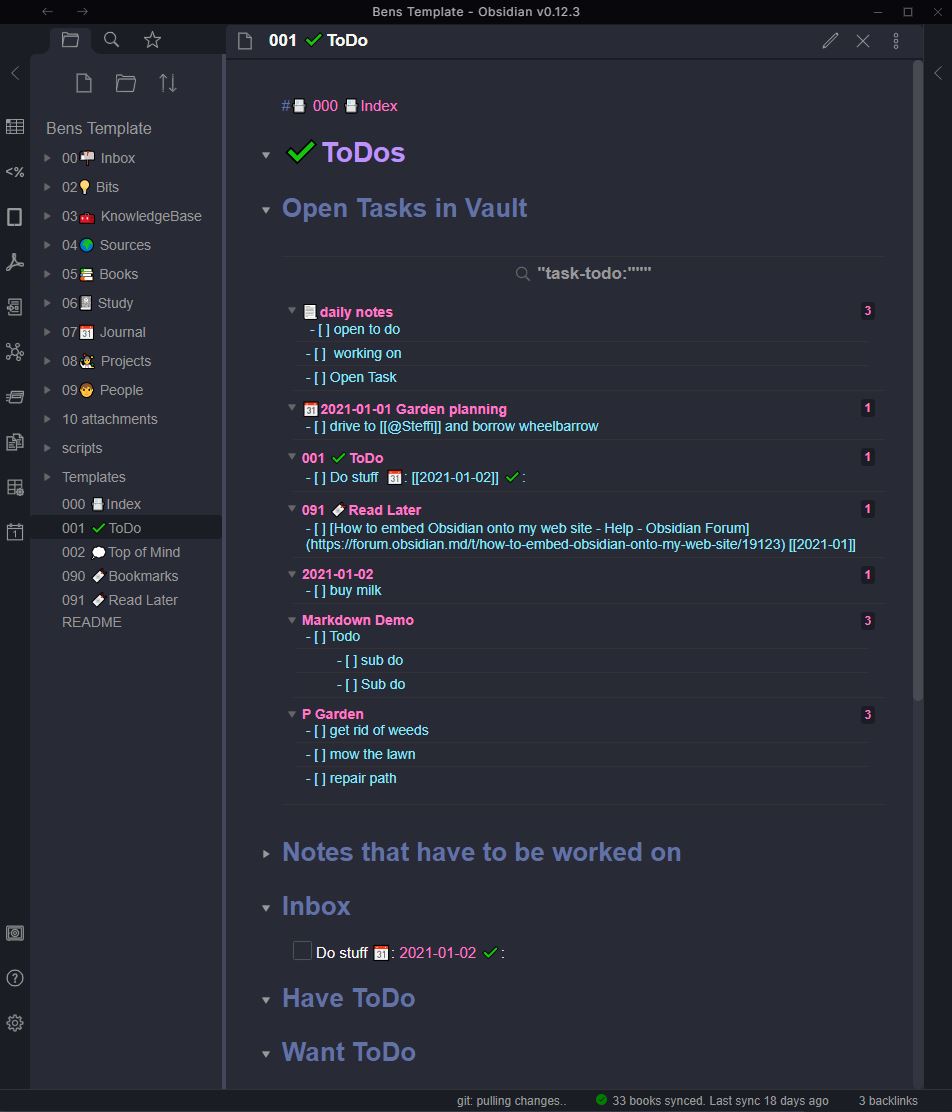Expand Notes that have to be worked on
This screenshot has width=952, height=1112.
[266, 853]
